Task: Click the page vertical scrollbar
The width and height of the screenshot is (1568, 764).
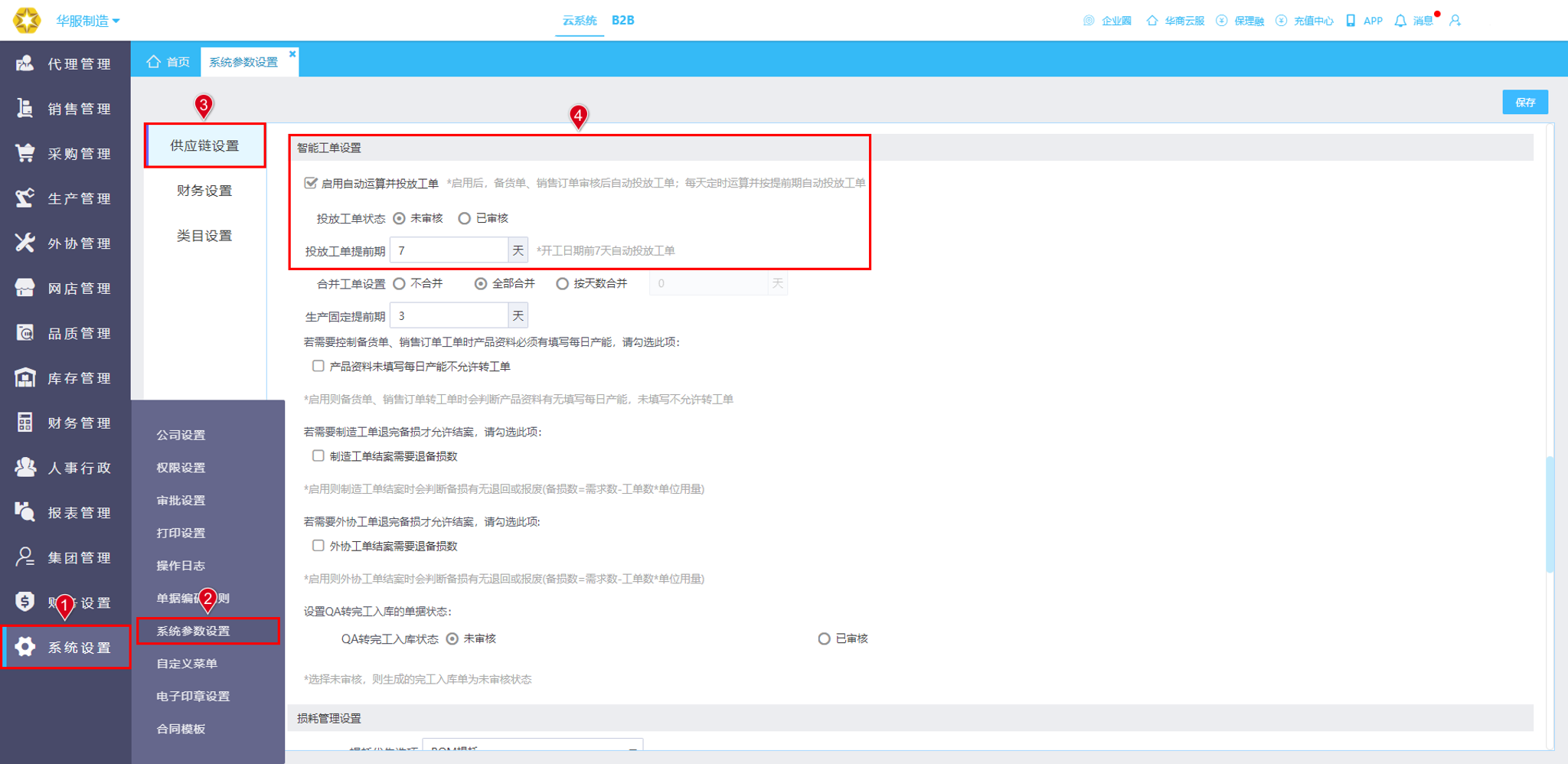Action: [x=1550, y=514]
